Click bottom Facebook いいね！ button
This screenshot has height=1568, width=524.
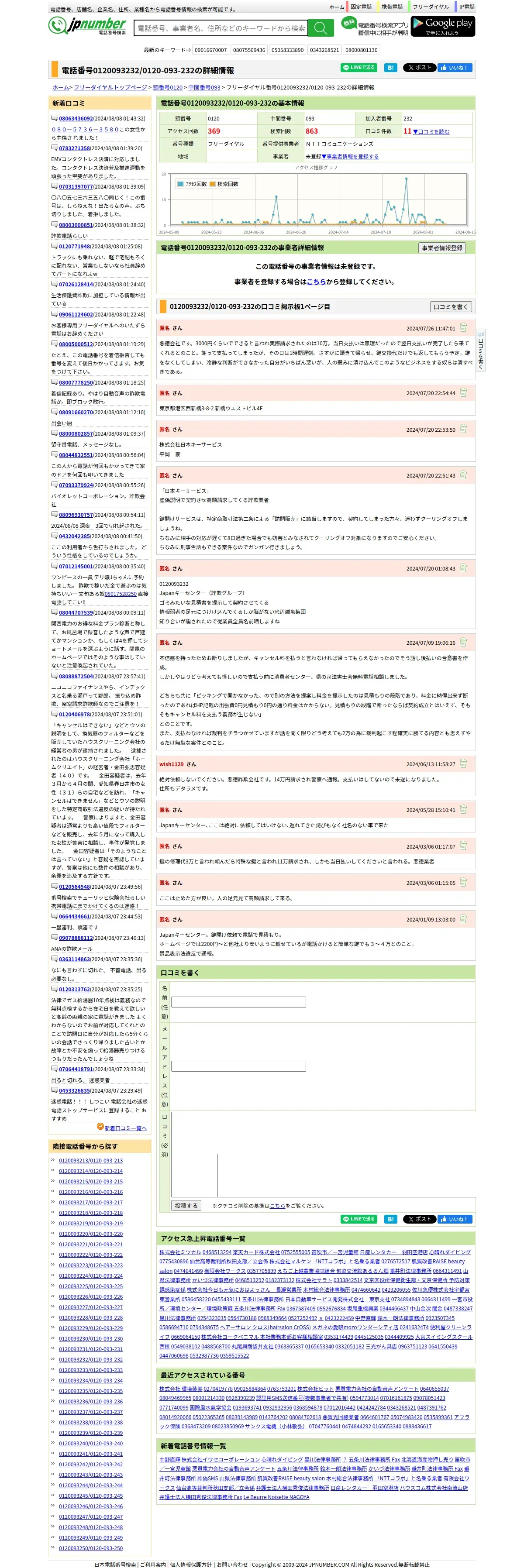point(455,1219)
